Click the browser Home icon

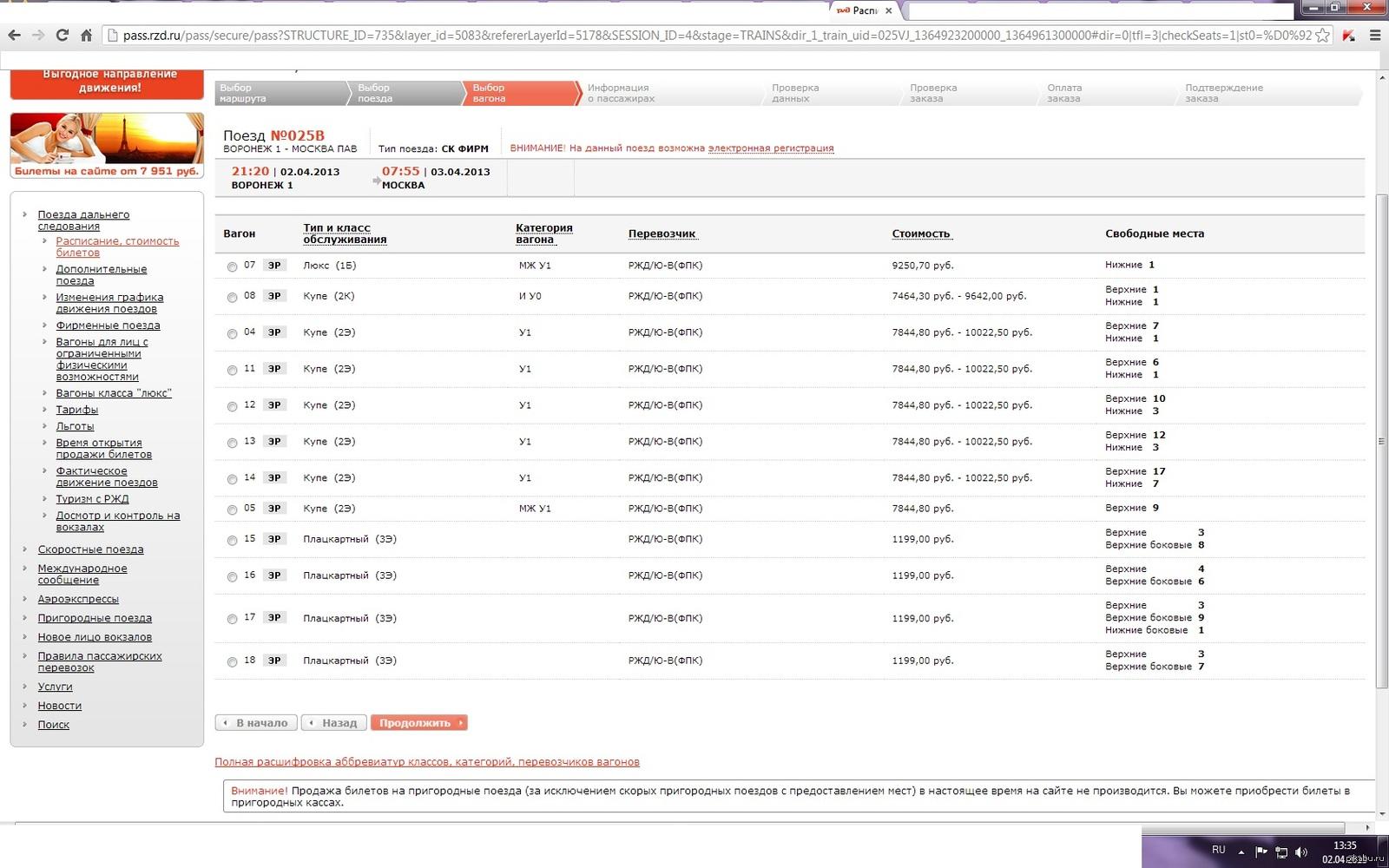click(x=86, y=36)
